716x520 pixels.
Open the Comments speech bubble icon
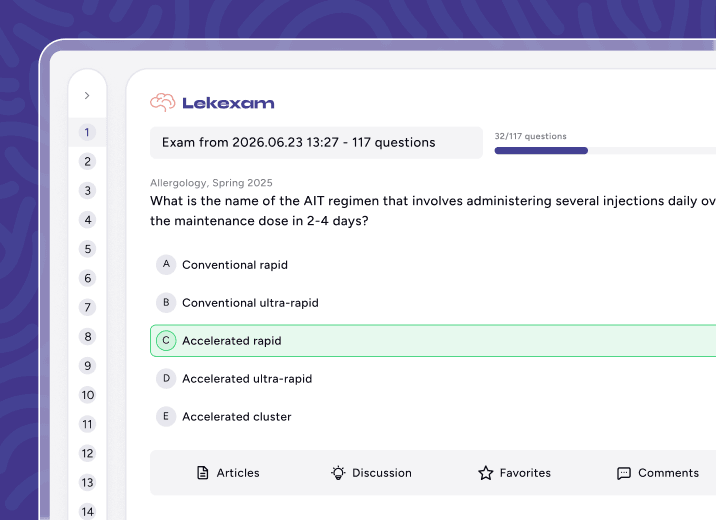point(624,473)
